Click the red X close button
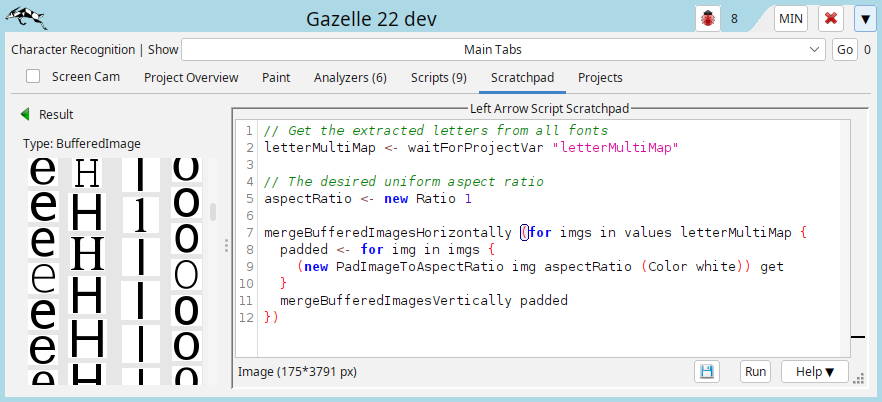The height and width of the screenshot is (402, 882). pos(830,19)
